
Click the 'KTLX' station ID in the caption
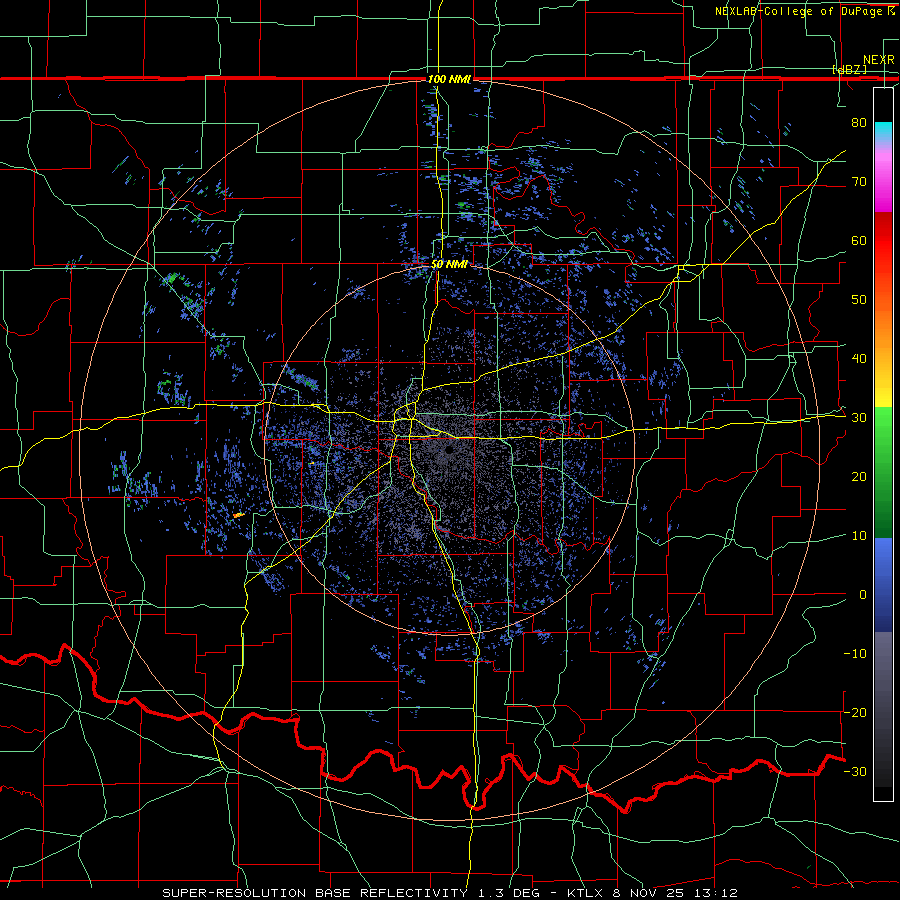[x=587, y=893]
